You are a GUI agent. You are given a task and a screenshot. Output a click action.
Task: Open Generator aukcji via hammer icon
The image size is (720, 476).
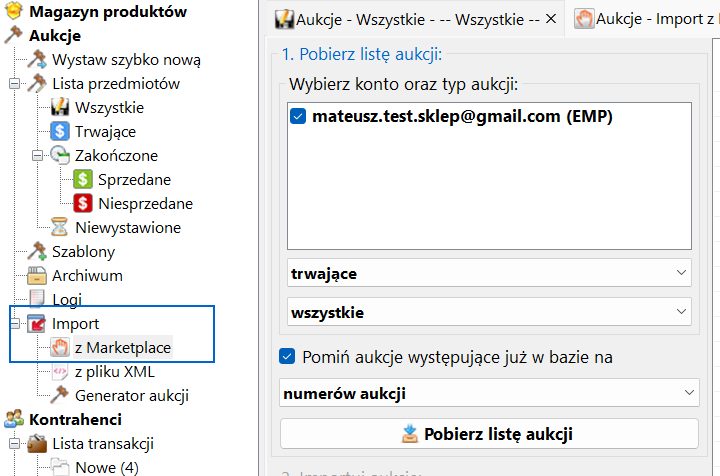point(60,396)
